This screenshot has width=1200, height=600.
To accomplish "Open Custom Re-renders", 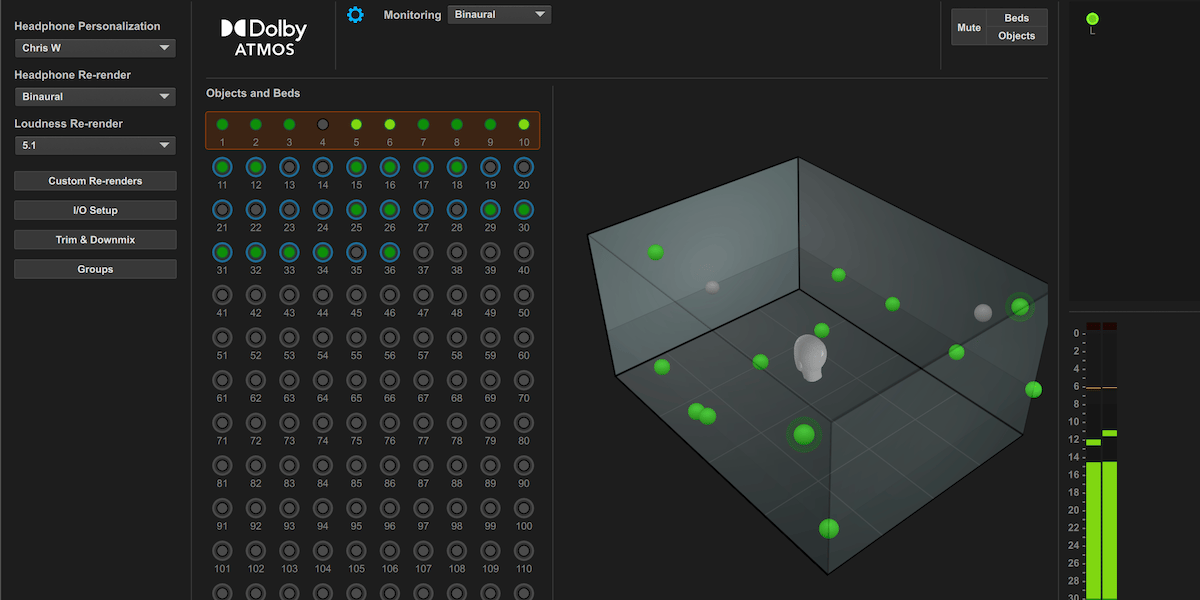I will tap(95, 181).
